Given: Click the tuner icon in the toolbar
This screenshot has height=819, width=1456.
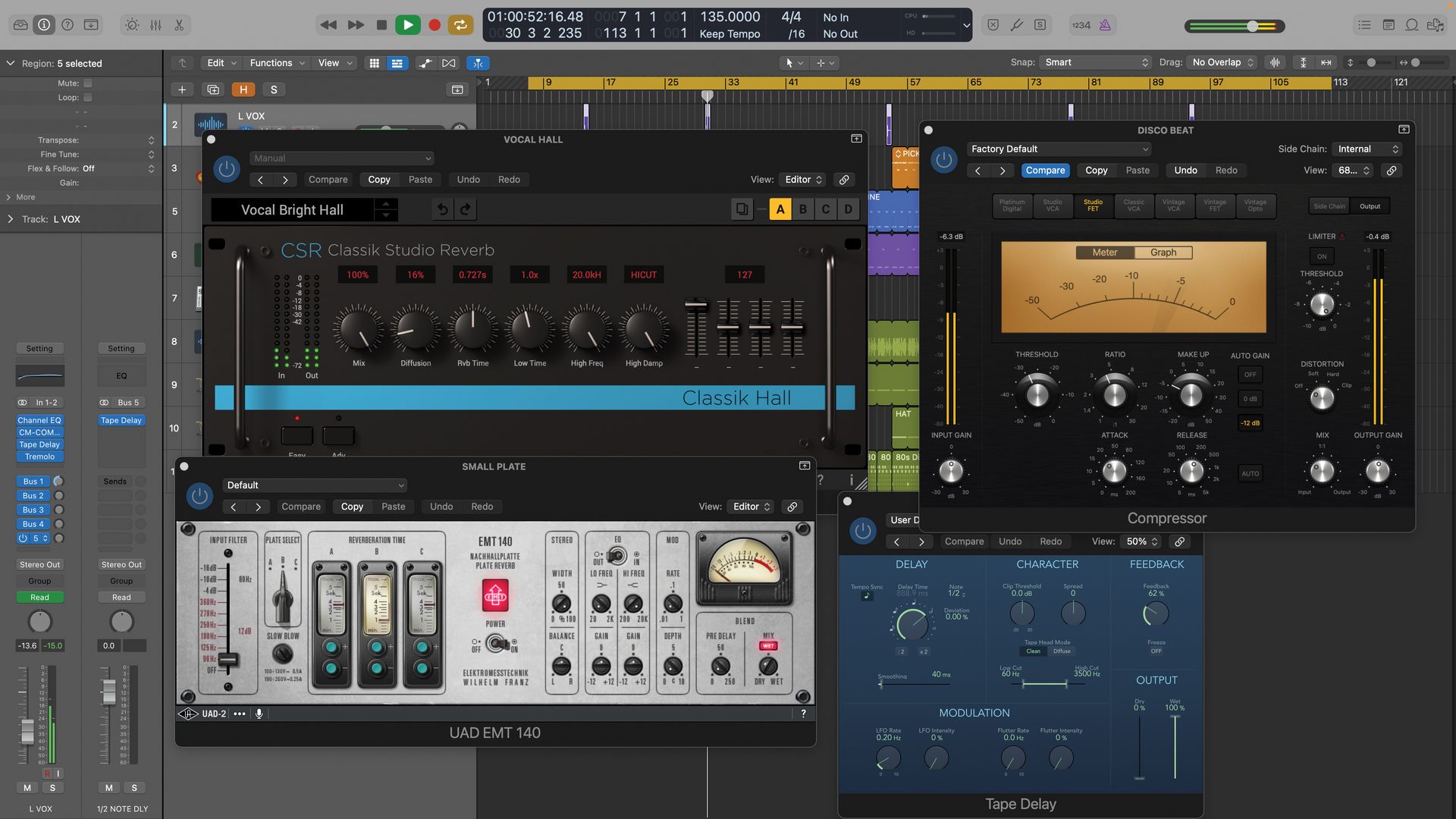Looking at the screenshot, I should tap(1016, 25).
